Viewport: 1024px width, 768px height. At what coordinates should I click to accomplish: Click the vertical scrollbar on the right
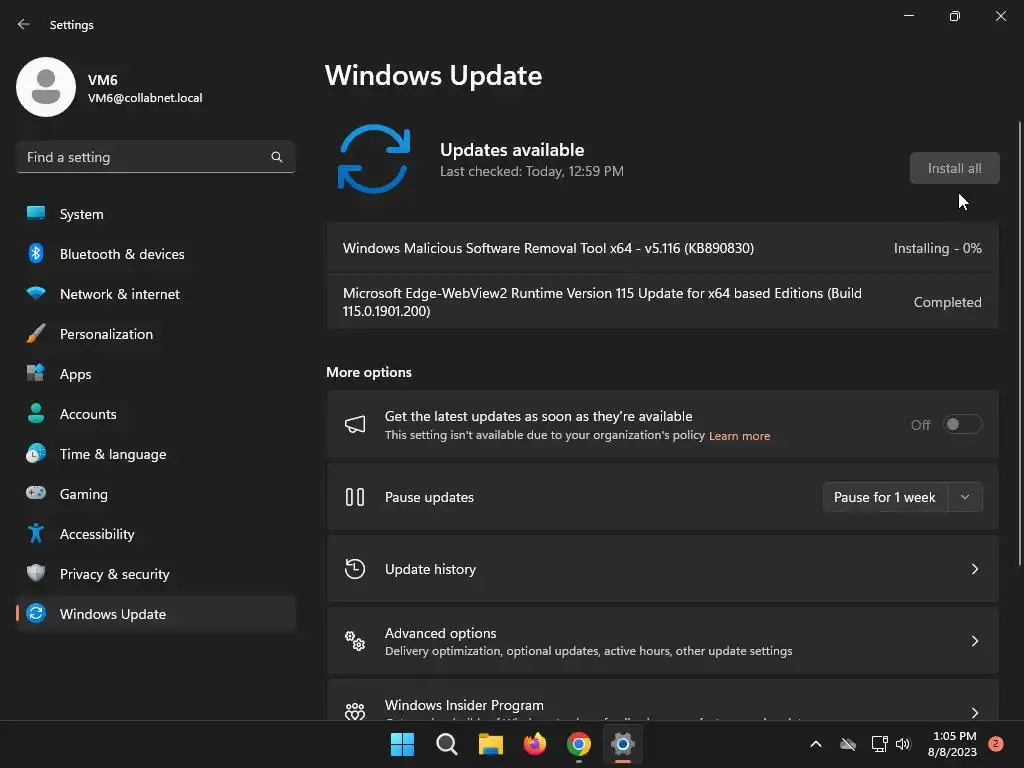pos(1019,344)
